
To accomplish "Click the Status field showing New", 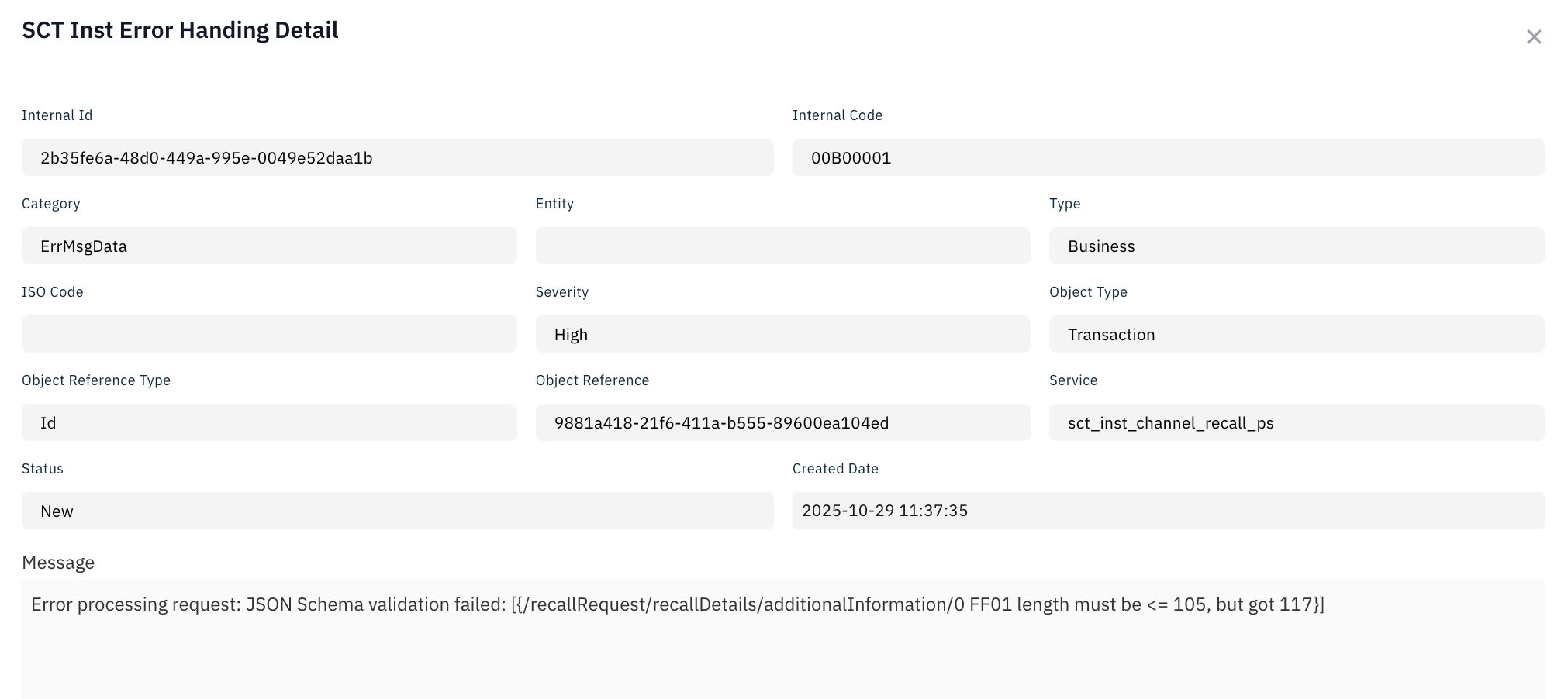I will click(x=397, y=510).
